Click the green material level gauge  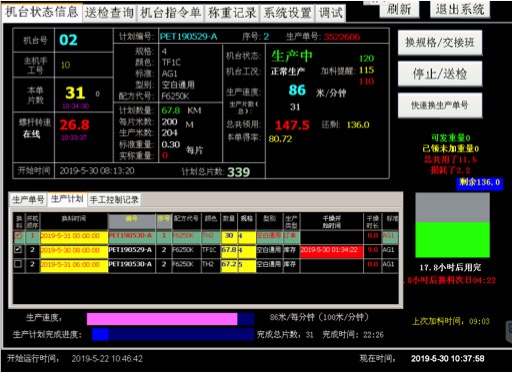click(452, 239)
